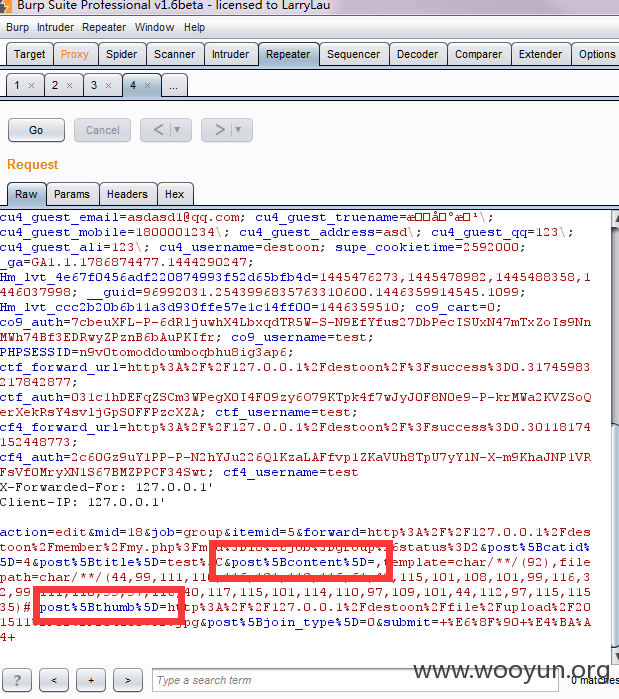Open the Intruder menu
The width and height of the screenshot is (619, 699).
pyautogui.click(x=55, y=28)
